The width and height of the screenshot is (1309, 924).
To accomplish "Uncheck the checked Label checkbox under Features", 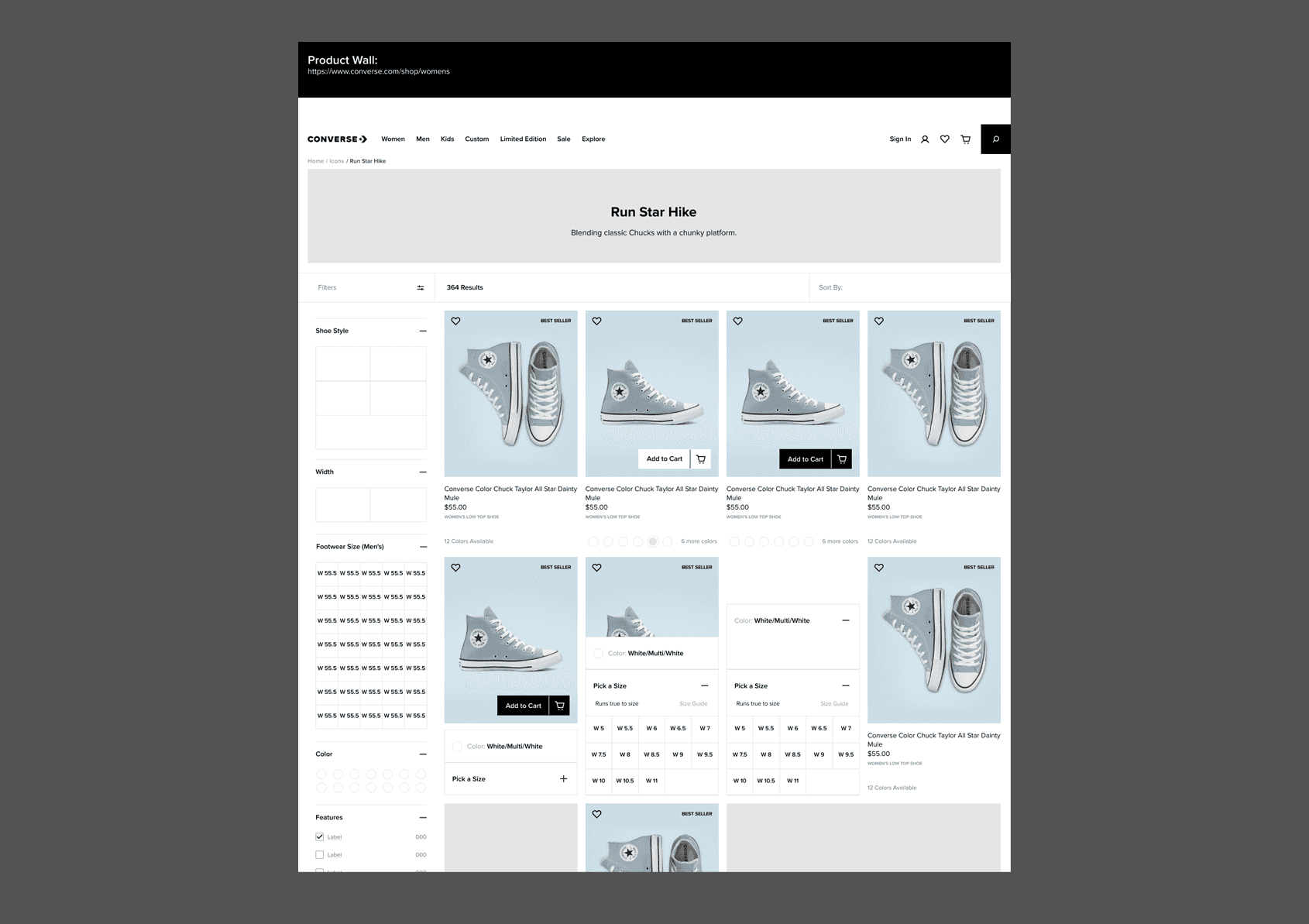I will [319, 836].
